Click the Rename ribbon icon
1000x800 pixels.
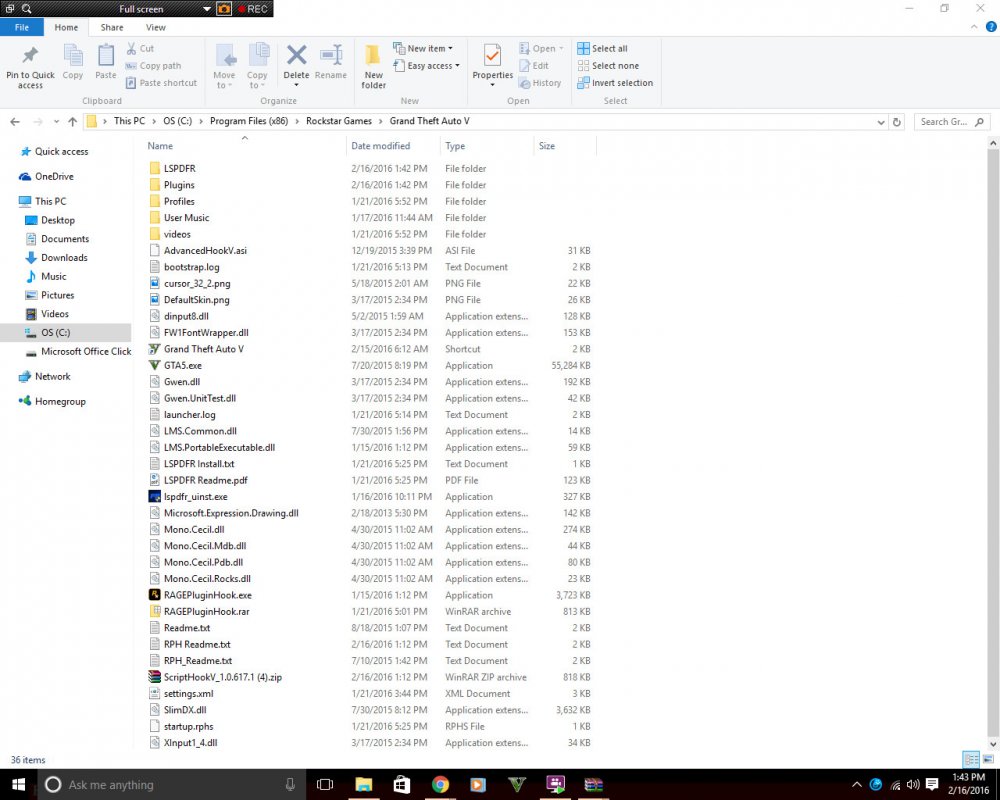[331, 55]
